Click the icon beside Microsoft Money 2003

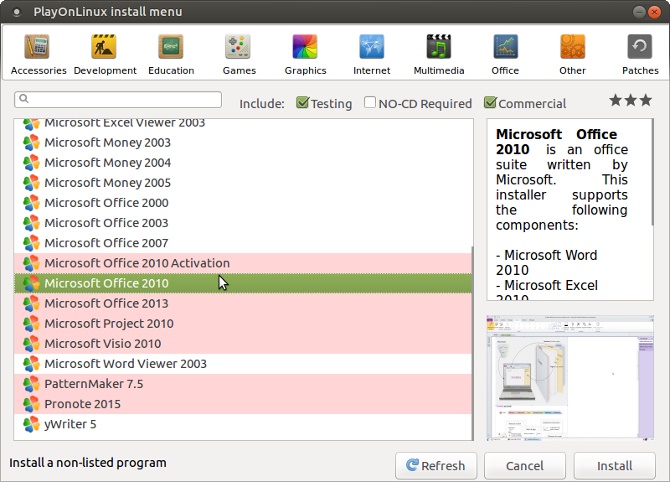(x=31, y=143)
